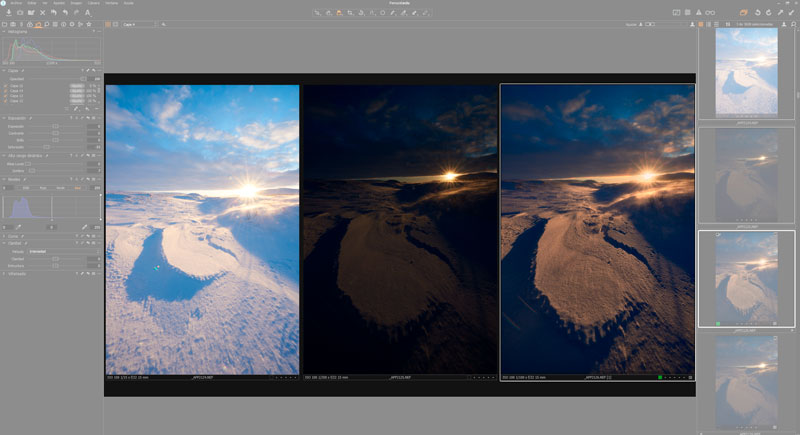Toggle the top layer checkbox in Capas
The image size is (800, 435).
click(x=5, y=86)
